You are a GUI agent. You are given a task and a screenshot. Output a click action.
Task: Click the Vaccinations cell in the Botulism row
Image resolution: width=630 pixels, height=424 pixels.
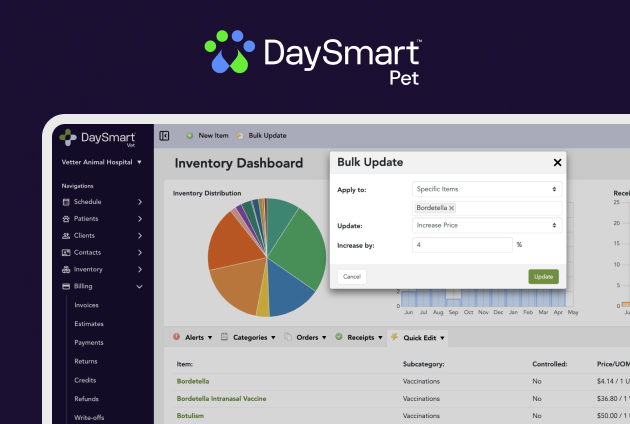coord(421,416)
